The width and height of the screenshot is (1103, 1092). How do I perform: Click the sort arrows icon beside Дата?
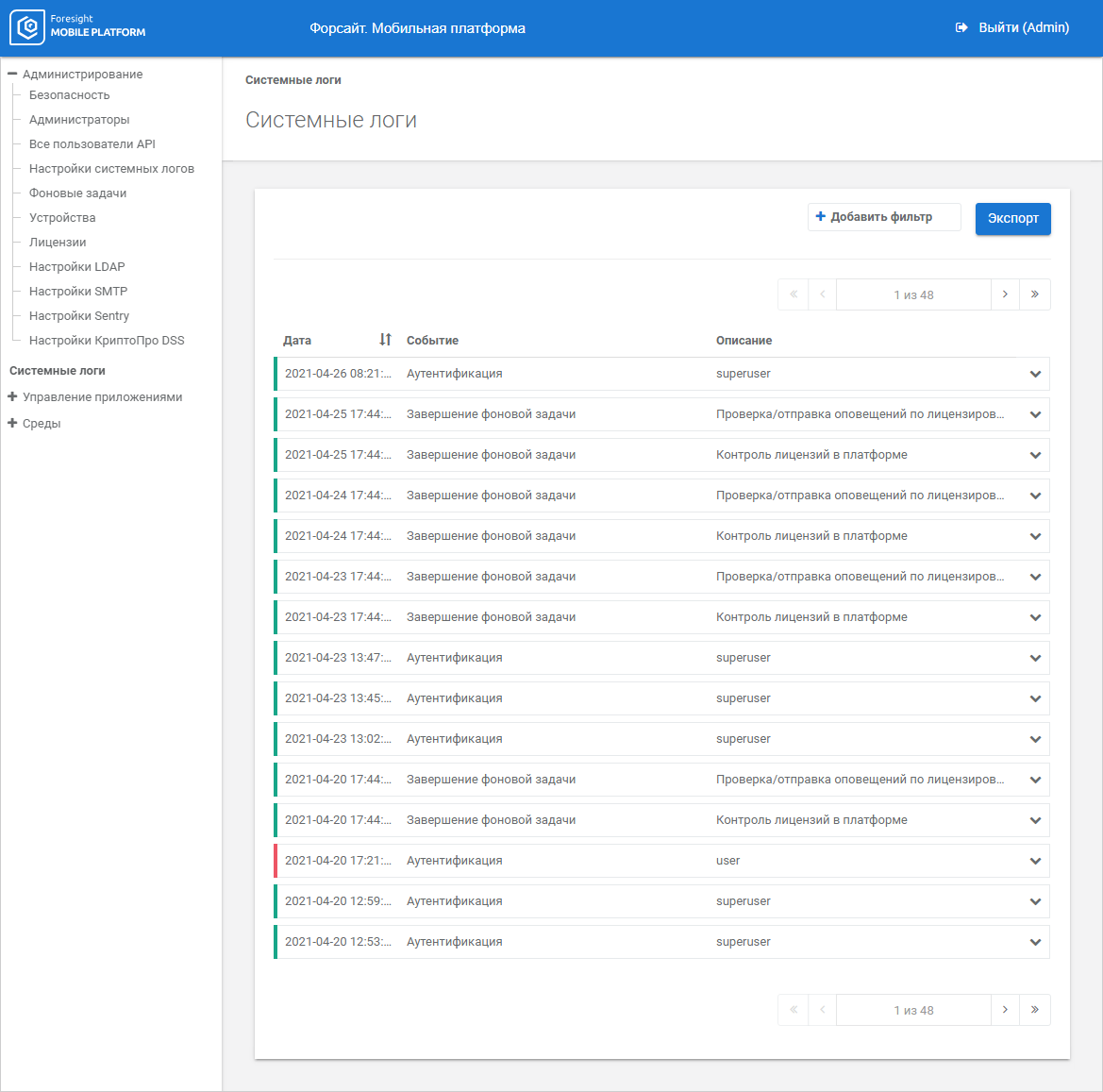[x=385, y=340]
